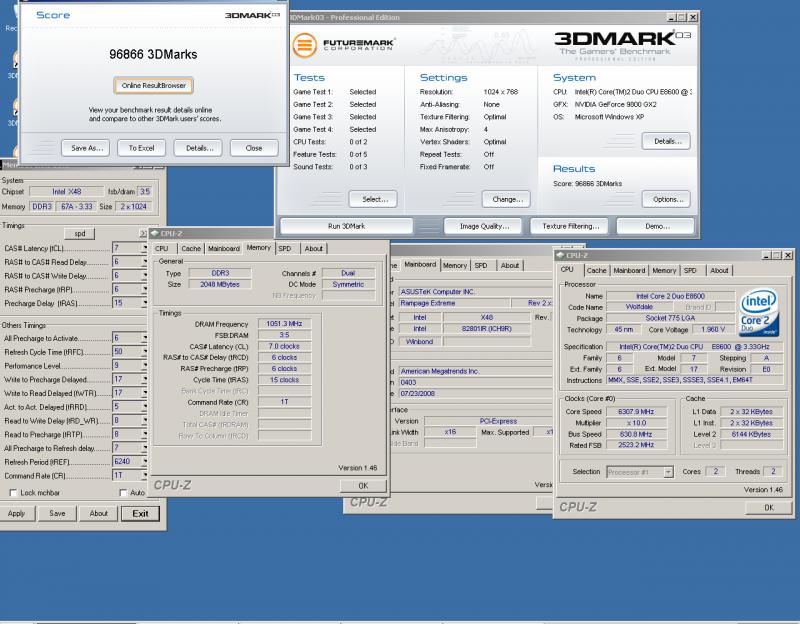Click Exit in memory timings tool
Image resolution: width=800 pixels, height=624 pixels.
(x=140, y=513)
